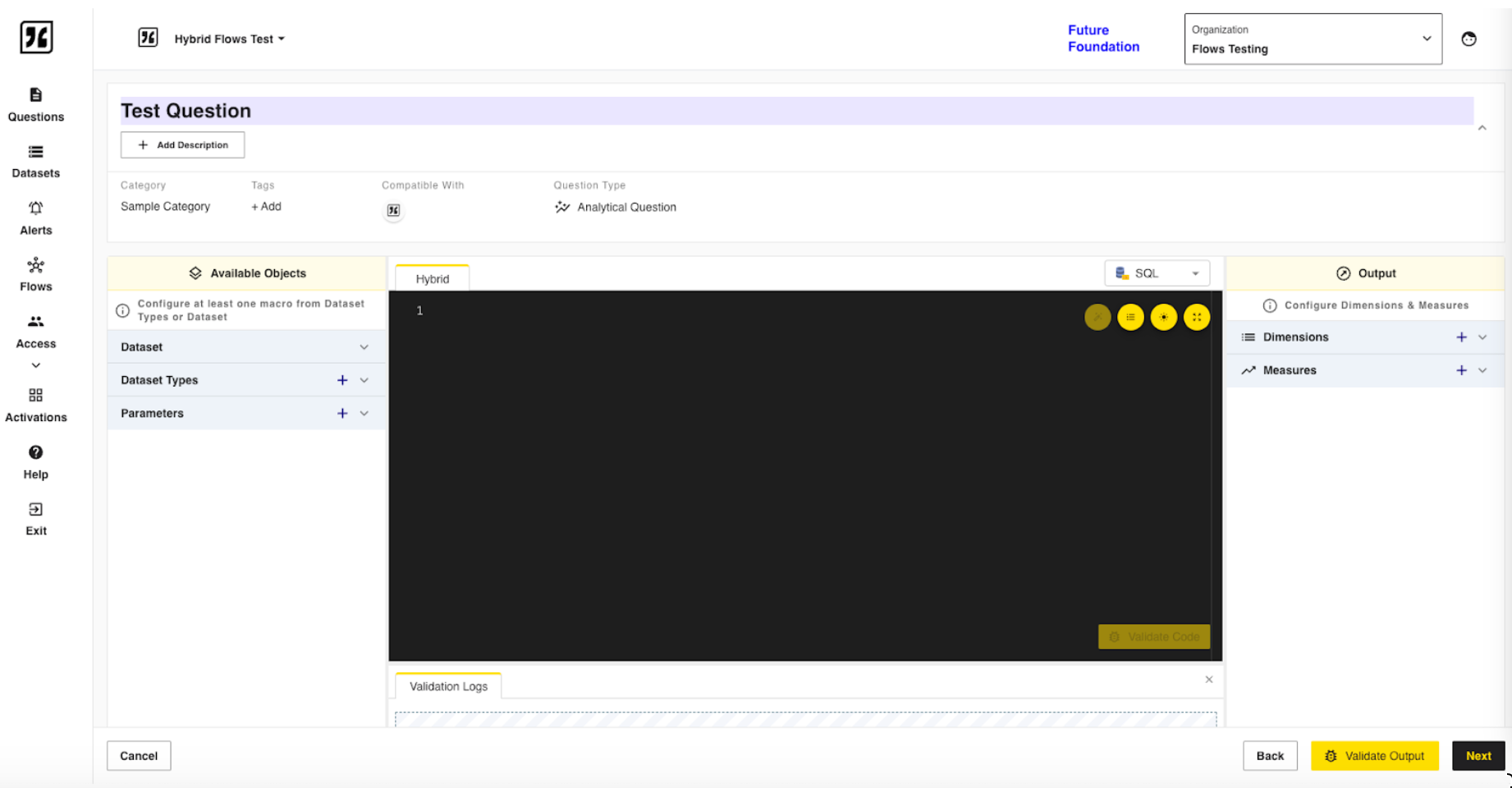Click the Parameters row label

(x=152, y=413)
